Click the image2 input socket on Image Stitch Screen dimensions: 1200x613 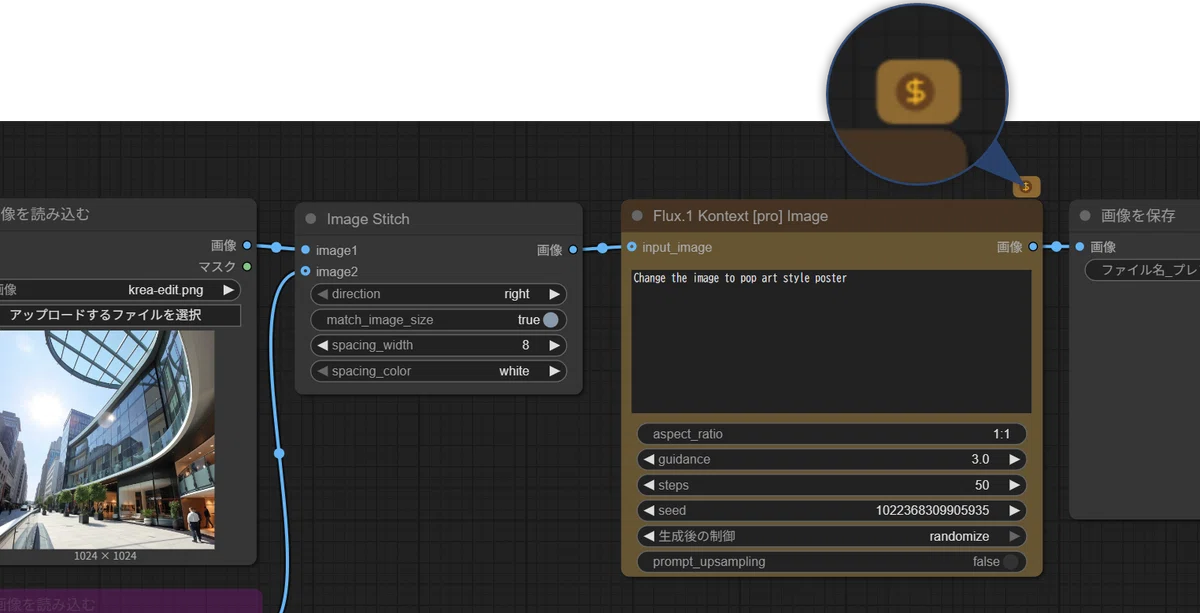(305, 272)
